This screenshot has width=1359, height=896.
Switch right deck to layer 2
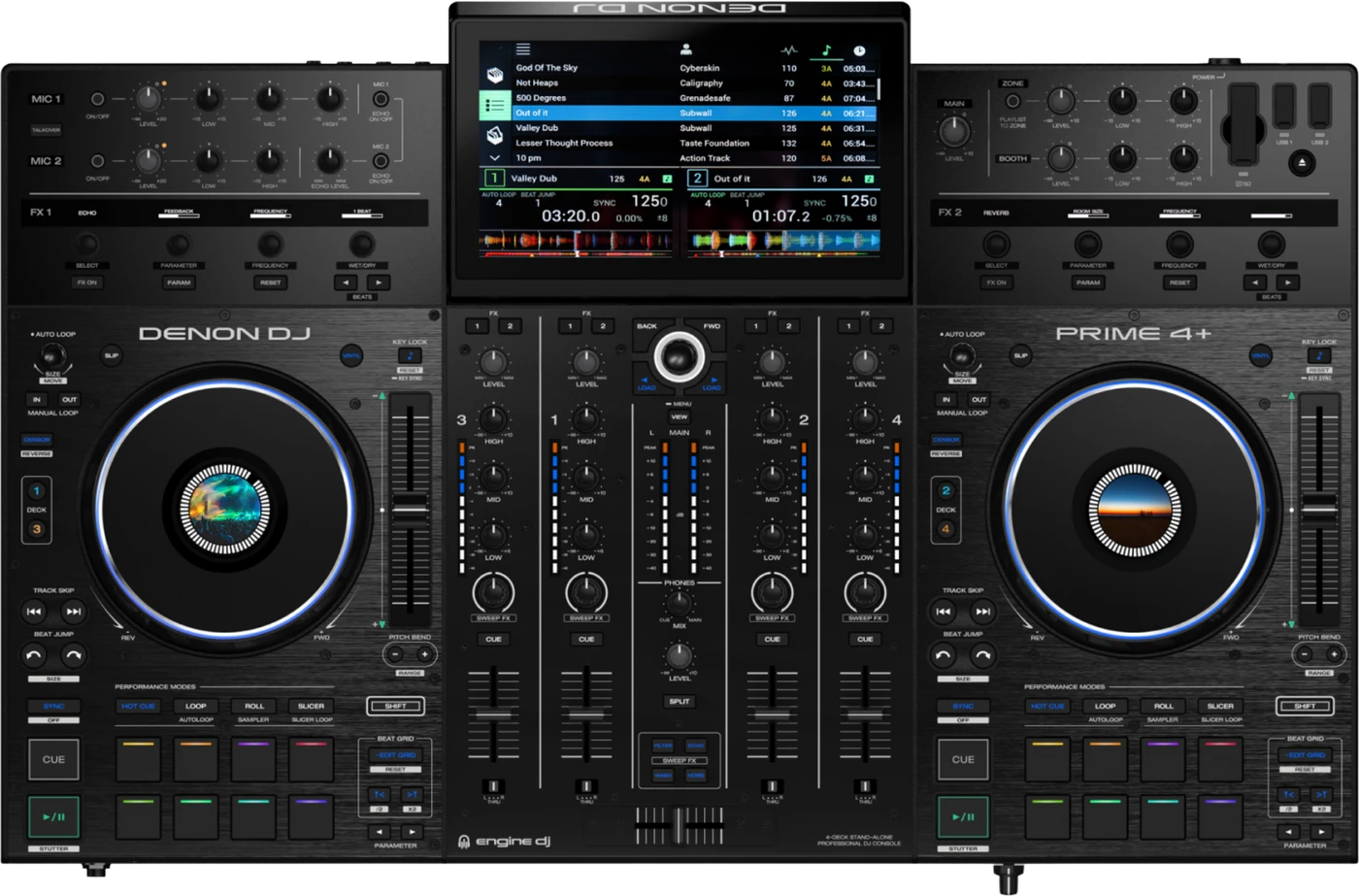(x=946, y=491)
